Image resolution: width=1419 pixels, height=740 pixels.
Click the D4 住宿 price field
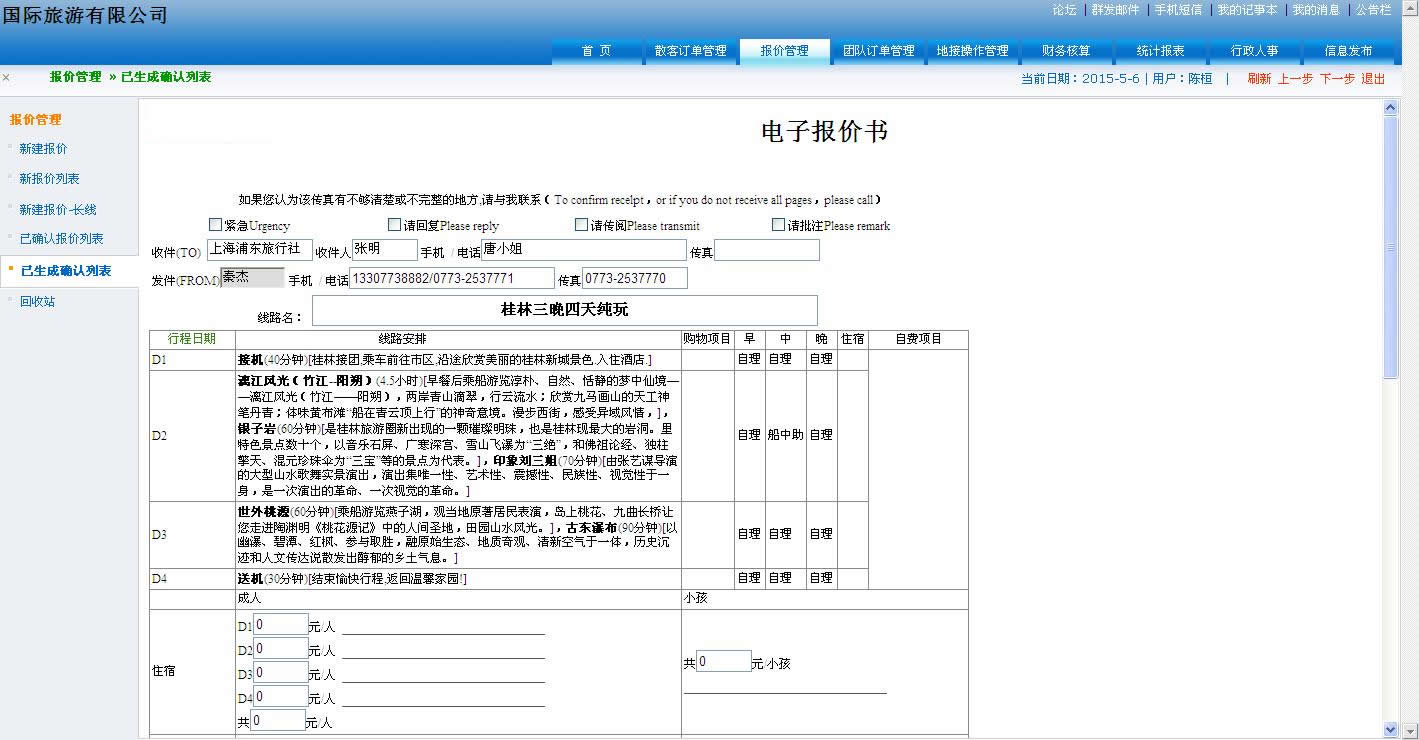(x=280, y=697)
